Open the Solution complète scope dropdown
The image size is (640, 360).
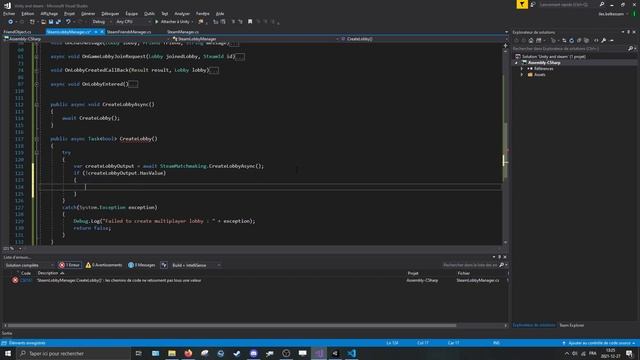[29, 265]
